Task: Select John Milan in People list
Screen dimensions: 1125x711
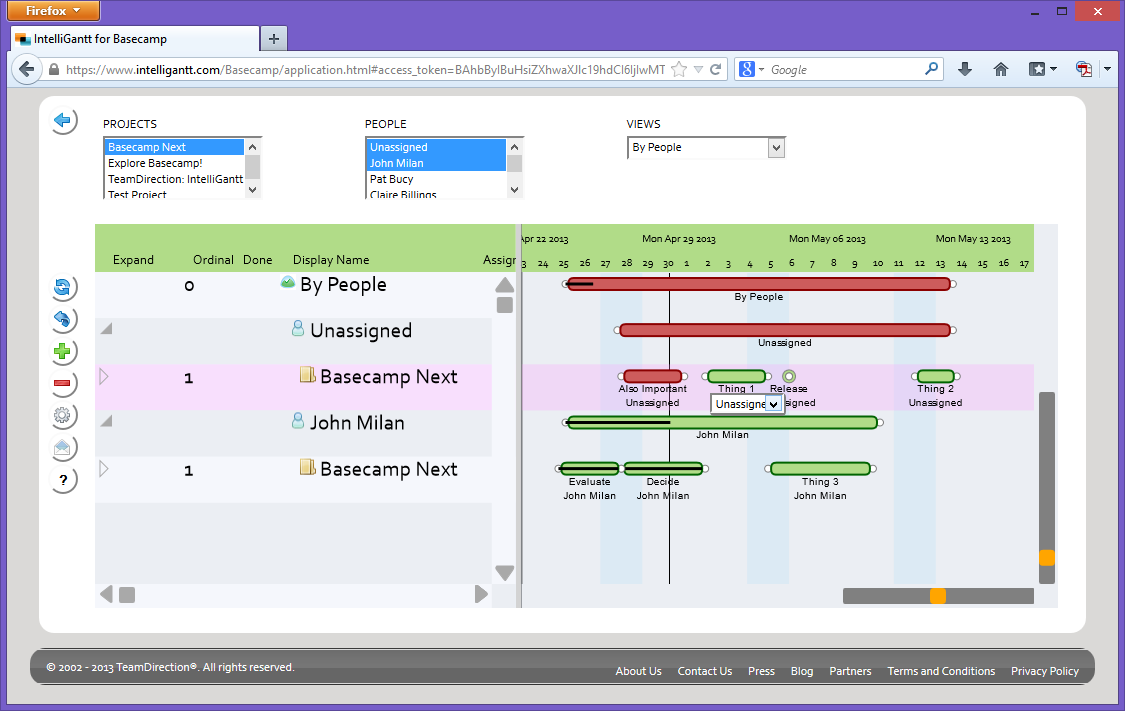Action: [436, 163]
